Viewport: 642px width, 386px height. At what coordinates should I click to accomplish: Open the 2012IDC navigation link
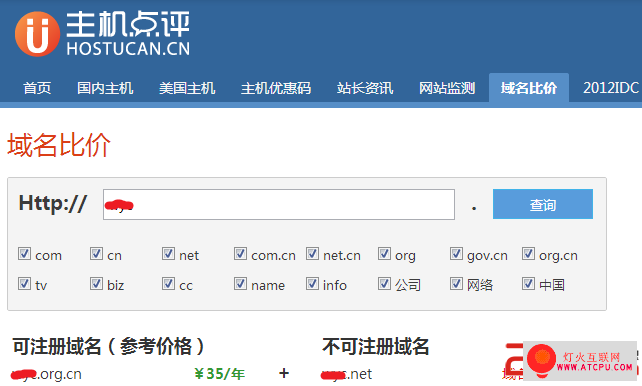[x=611, y=88]
